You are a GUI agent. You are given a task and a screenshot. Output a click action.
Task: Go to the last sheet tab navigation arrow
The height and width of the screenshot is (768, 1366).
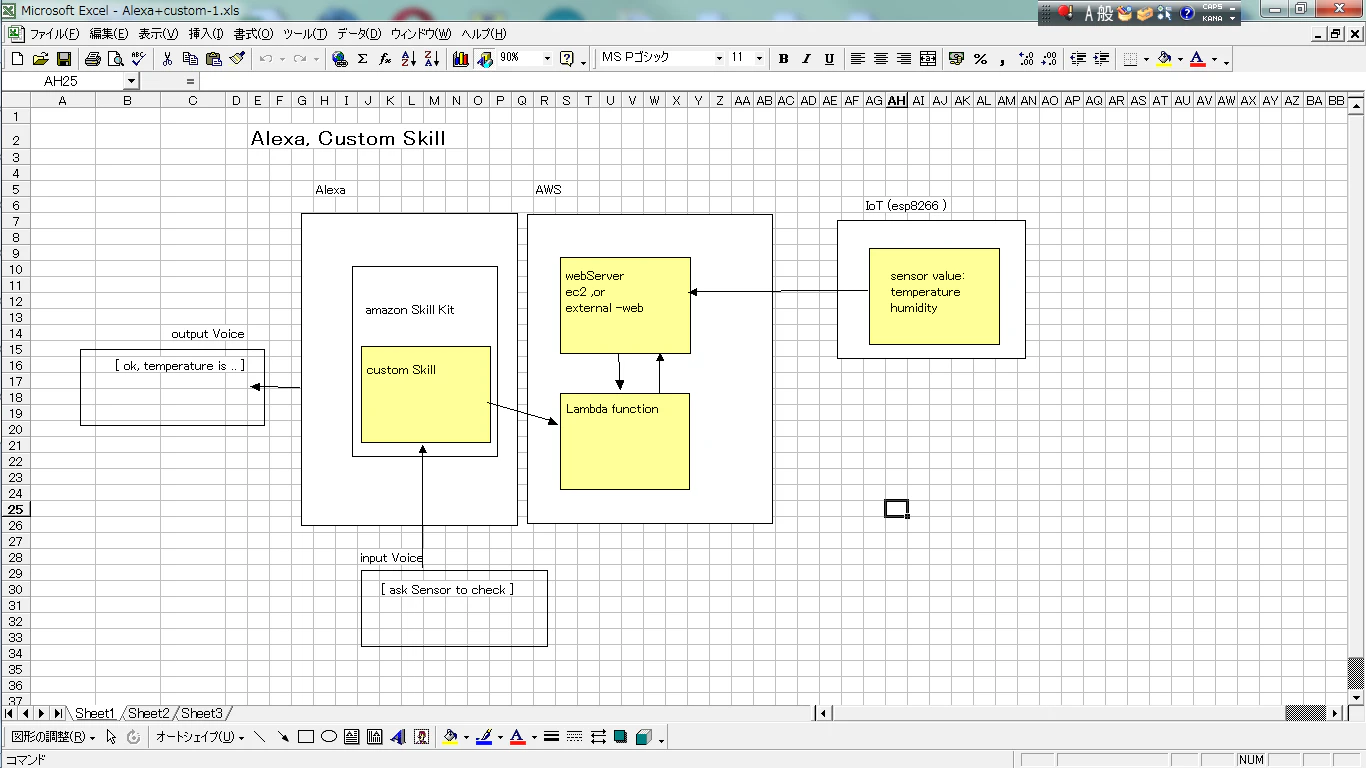pos(58,713)
